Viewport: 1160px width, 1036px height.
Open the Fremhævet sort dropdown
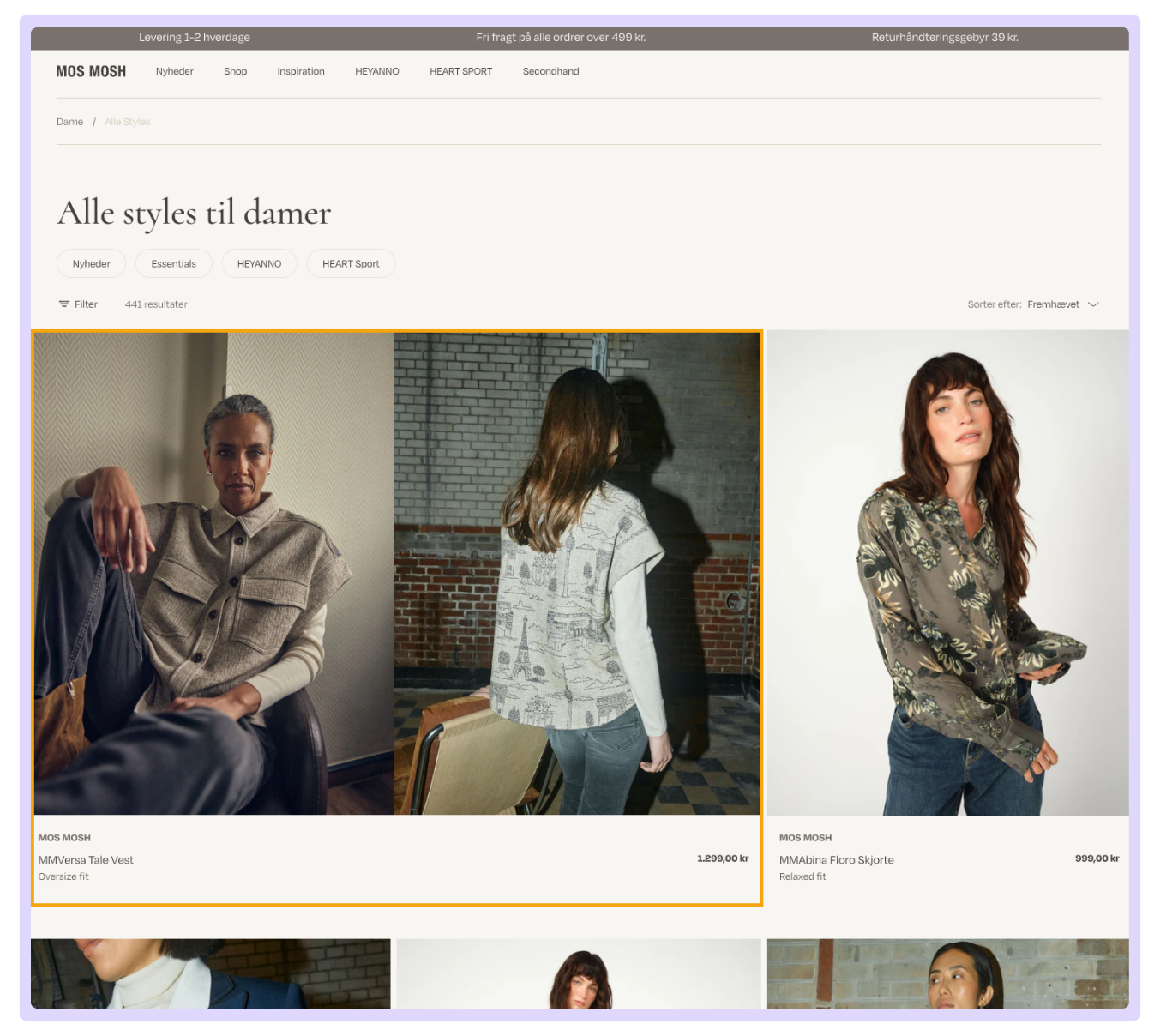click(1053, 304)
